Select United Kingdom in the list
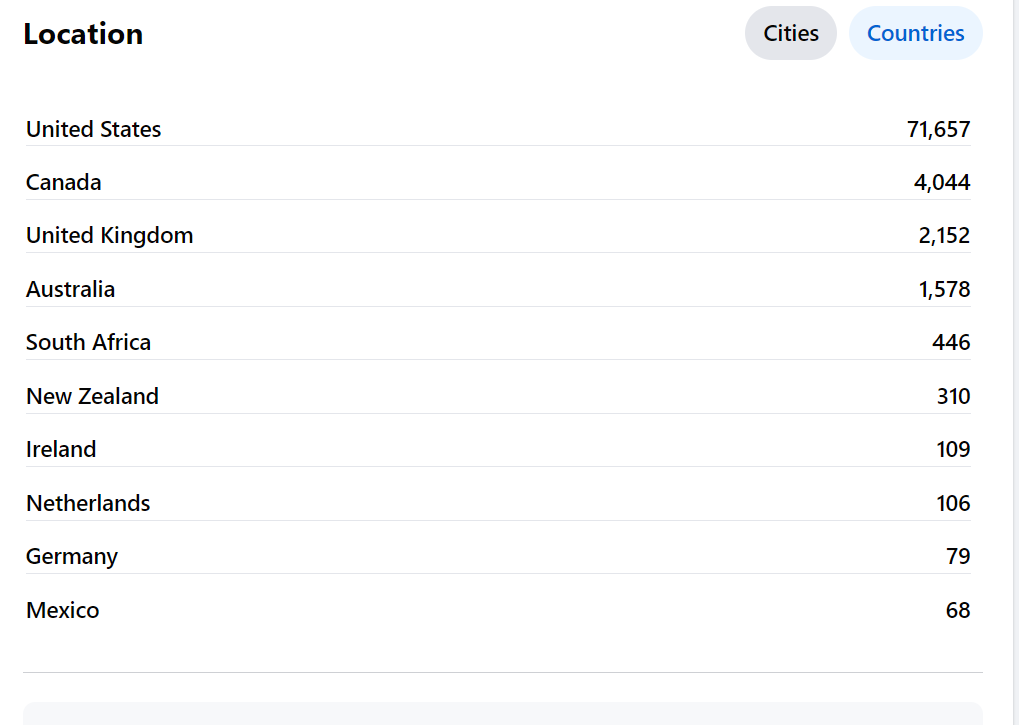 click(110, 235)
